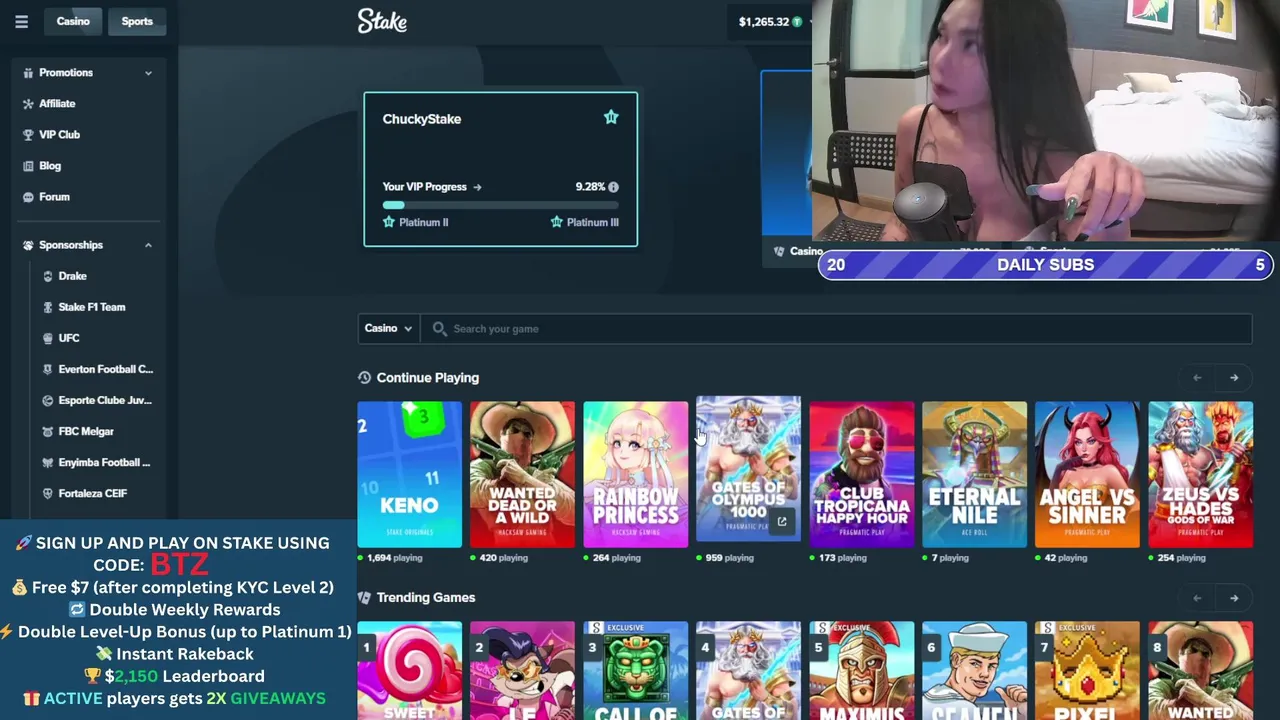1280x720 pixels.
Task: Switch to the Casino tab
Action: pos(73,21)
